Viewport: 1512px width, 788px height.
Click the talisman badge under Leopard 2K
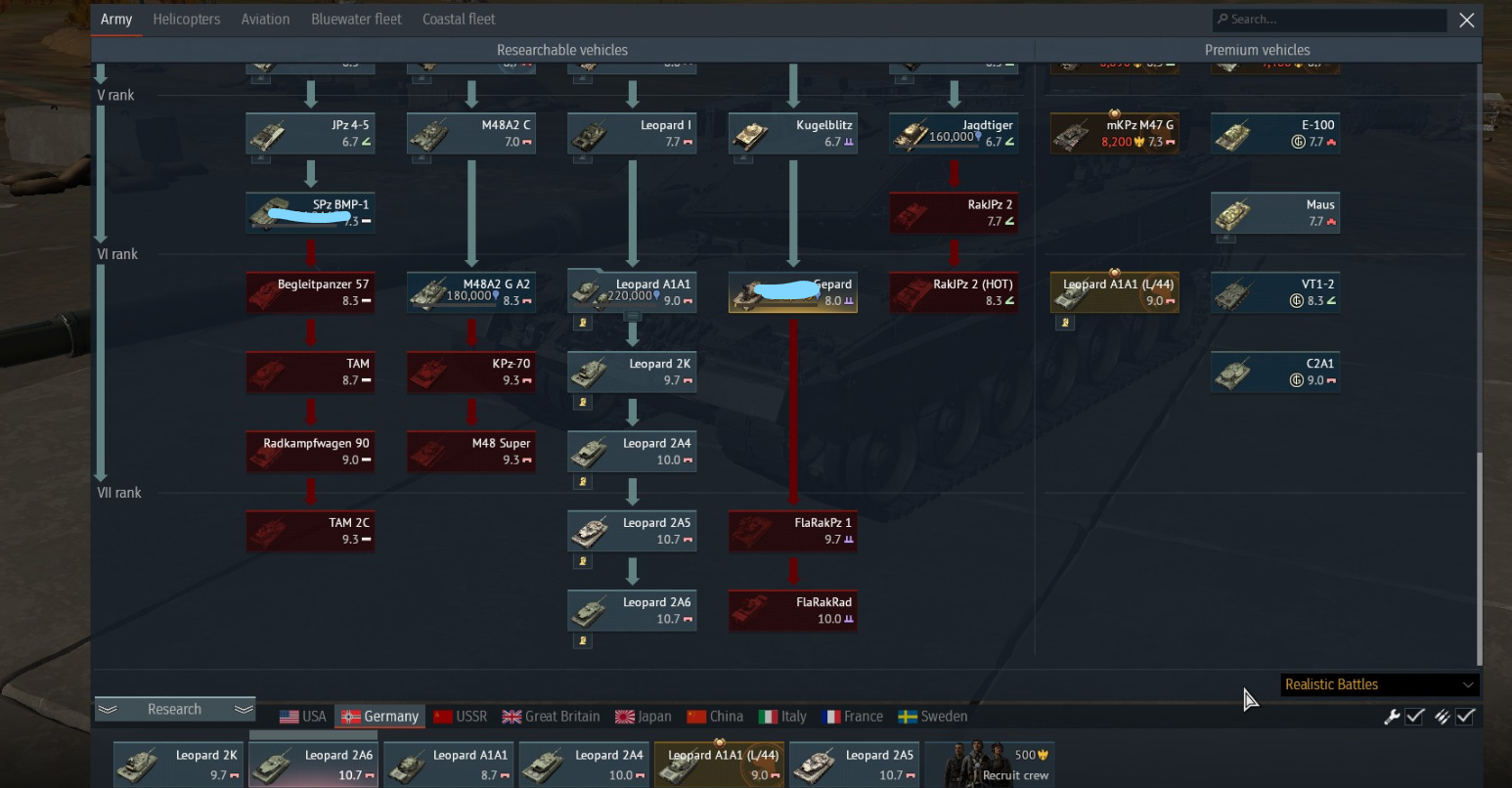point(583,402)
